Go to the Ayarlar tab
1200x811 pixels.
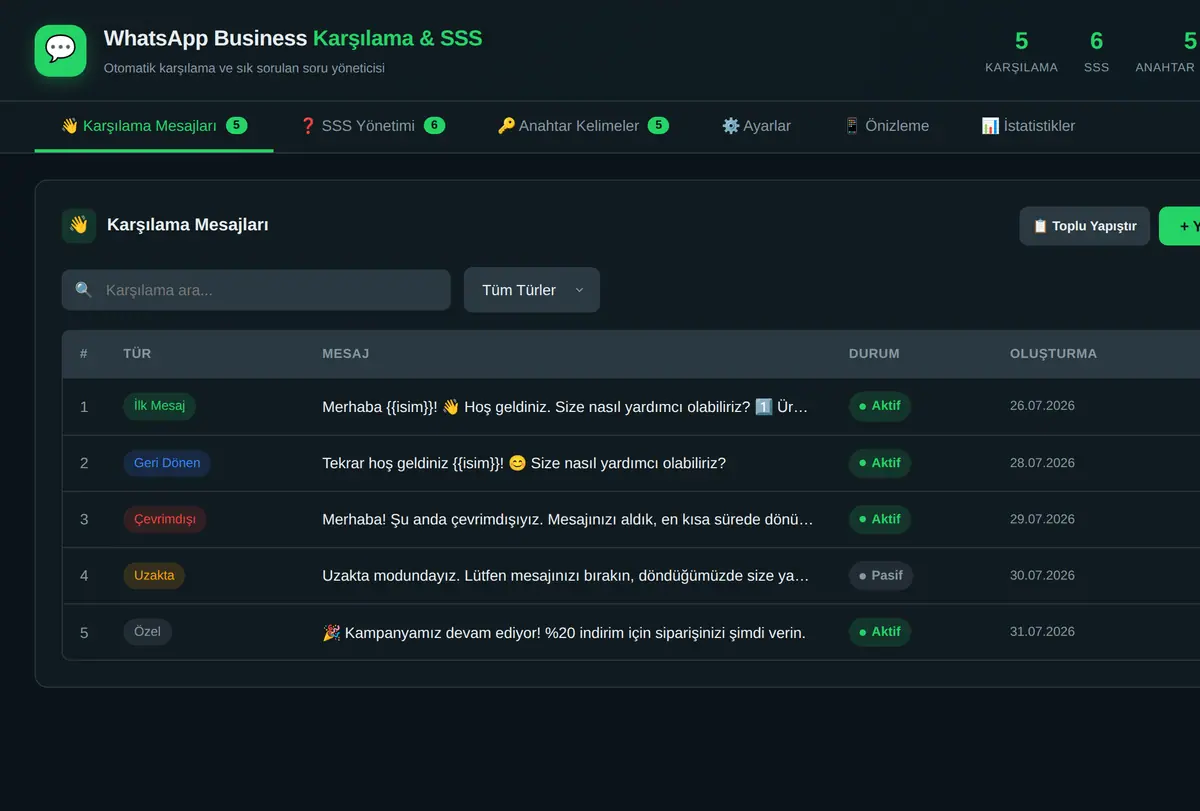pyautogui.click(x=756, y=126)
